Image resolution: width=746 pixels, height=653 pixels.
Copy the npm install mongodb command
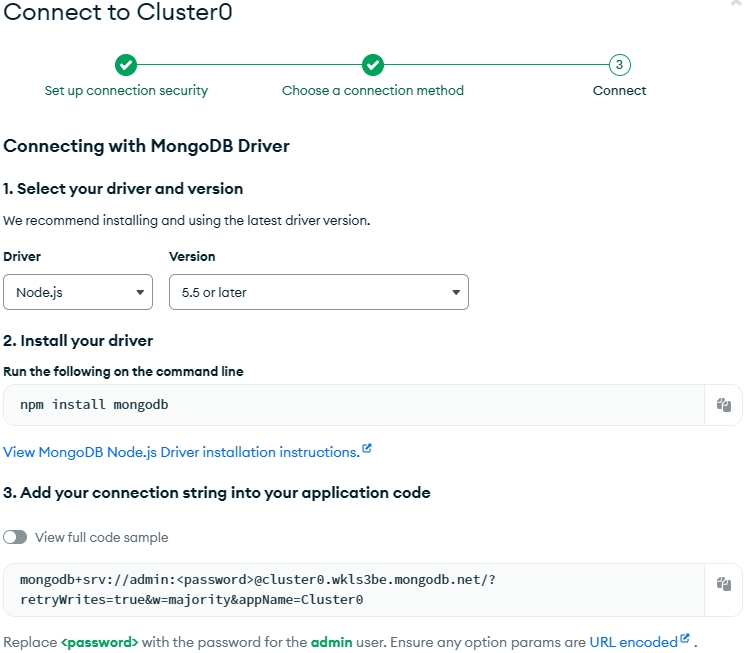tap(724, 405)
